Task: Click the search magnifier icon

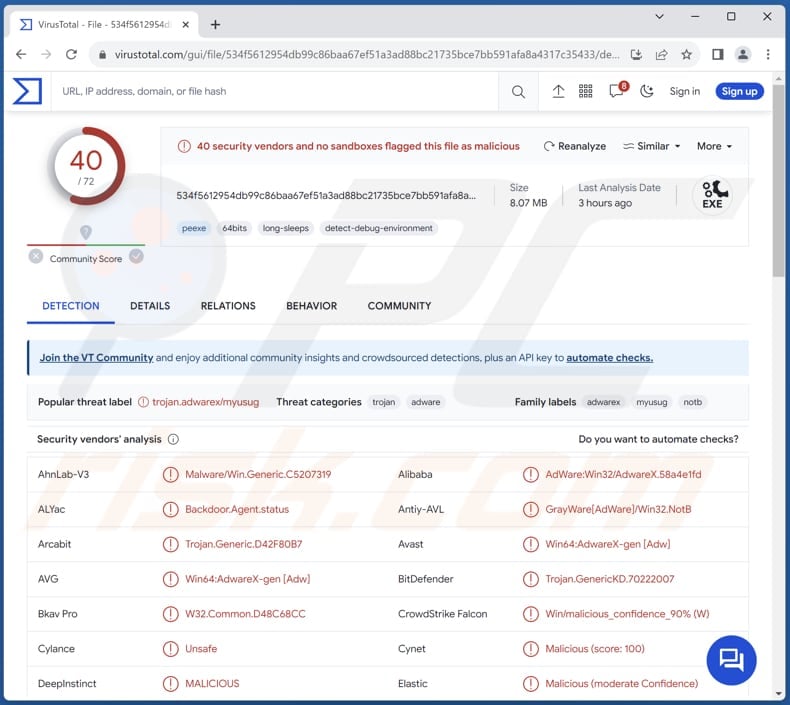Action: 518,92
